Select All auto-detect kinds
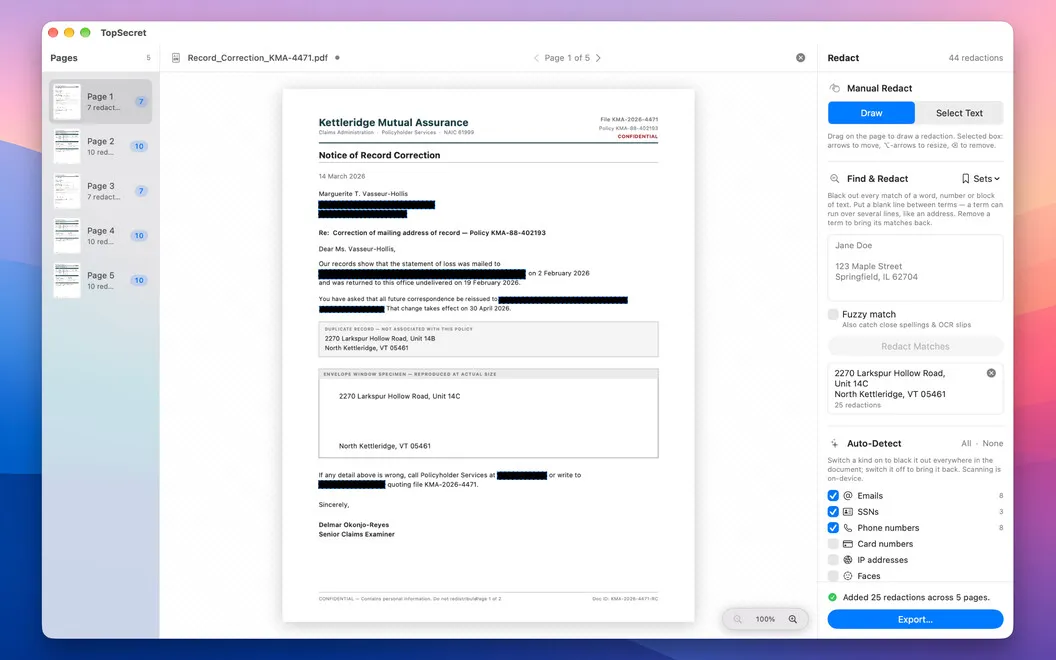Screen dimensions: 1056x660 click(x=966, y=443)
